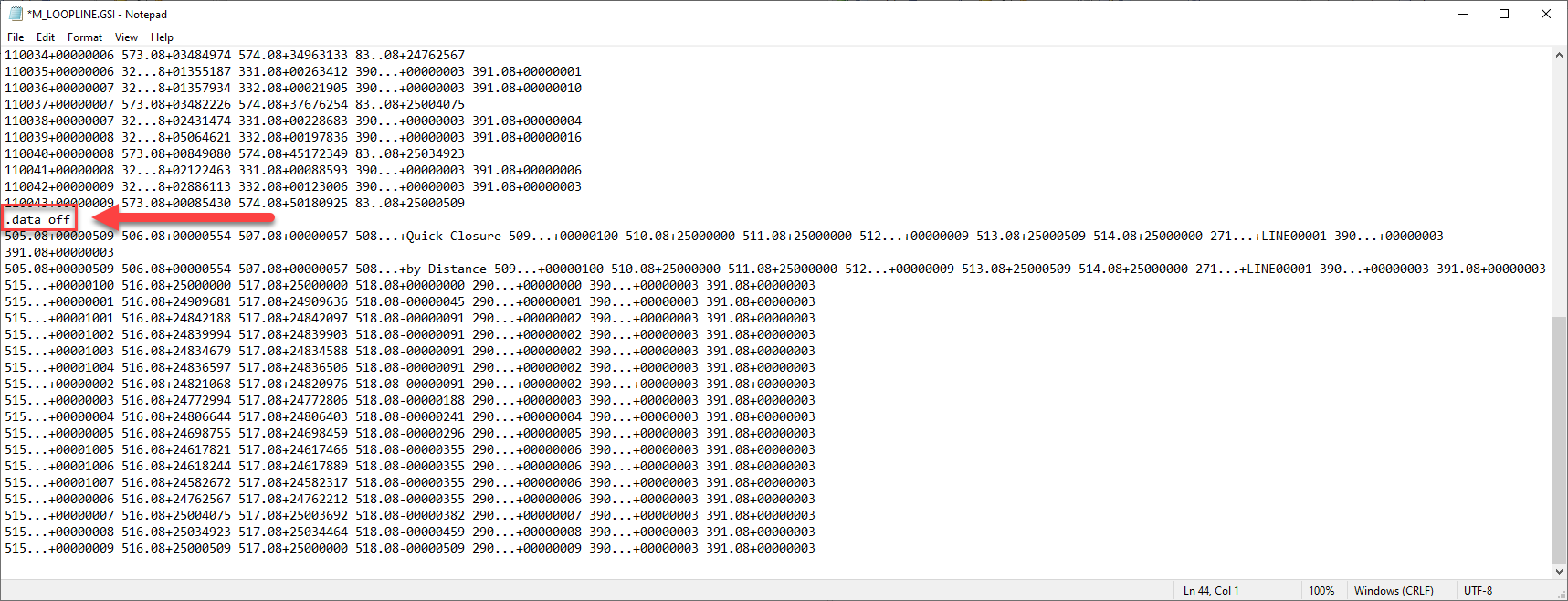Click the Notepad icon in title bar
1568x601 pixels.
click(15, 14)
